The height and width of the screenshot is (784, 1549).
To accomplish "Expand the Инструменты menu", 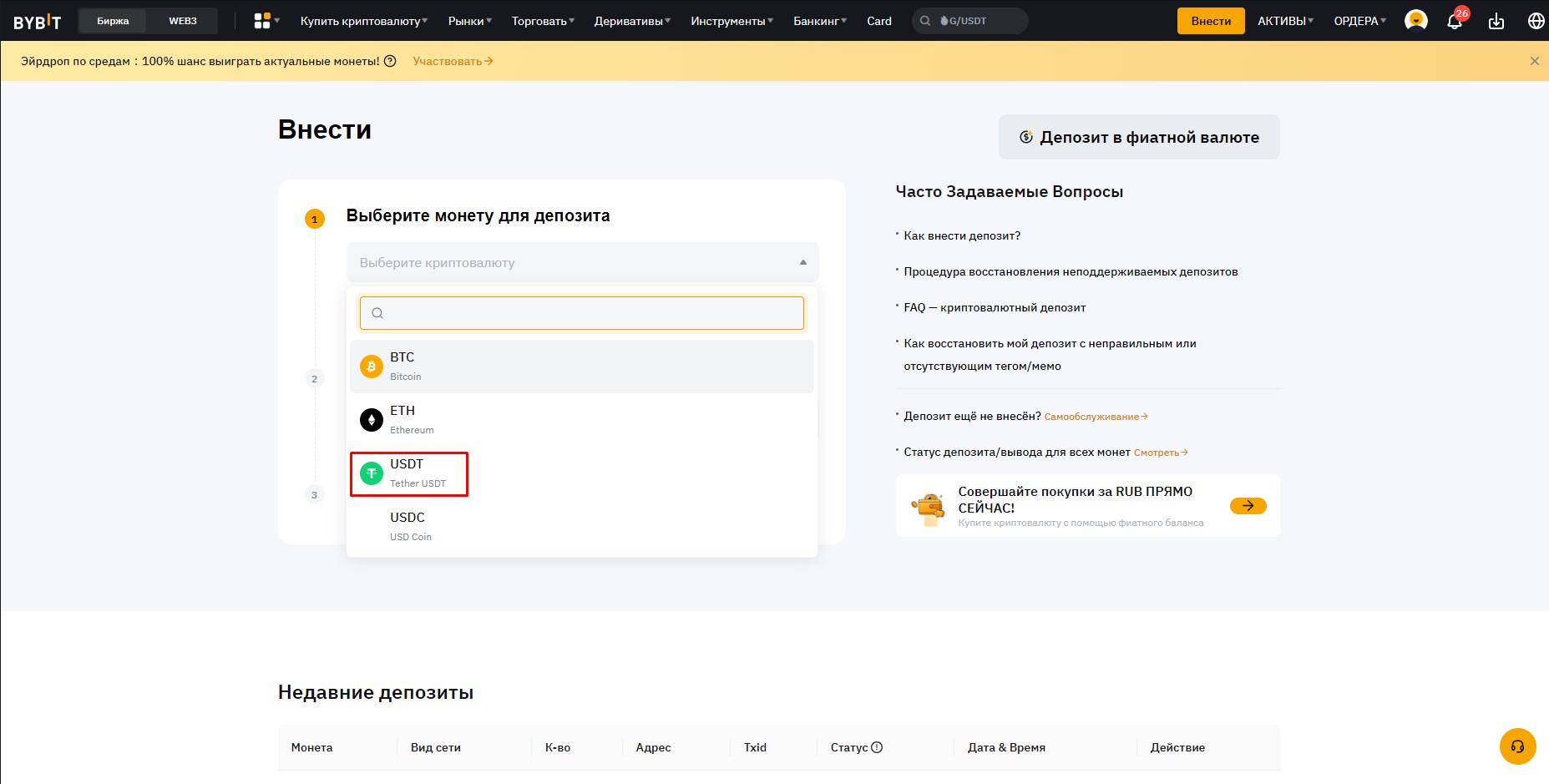I will point(731,21).
